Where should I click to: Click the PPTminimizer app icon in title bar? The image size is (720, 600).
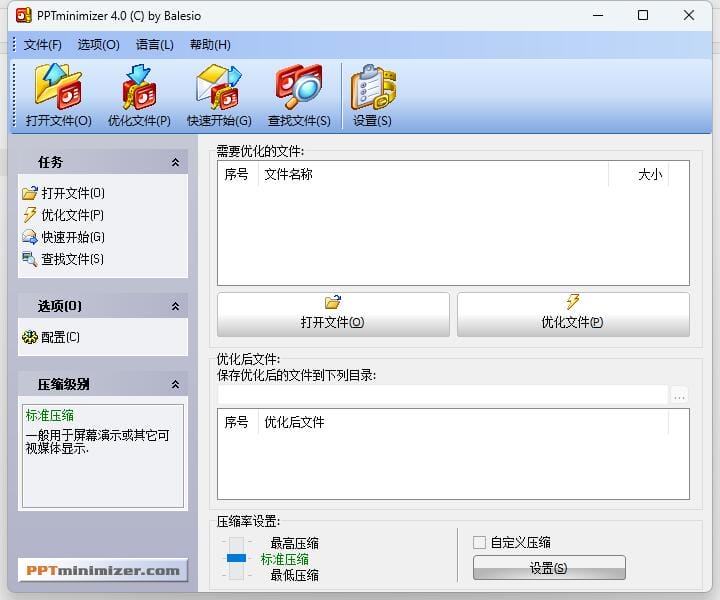(x=23, y=15)
